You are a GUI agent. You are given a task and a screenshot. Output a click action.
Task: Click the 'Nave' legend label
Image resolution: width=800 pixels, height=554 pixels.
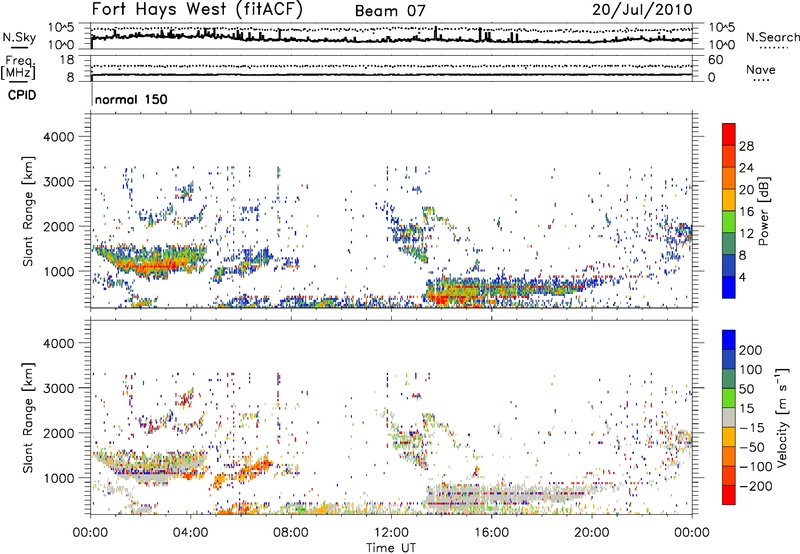click(x=760, y=69)
